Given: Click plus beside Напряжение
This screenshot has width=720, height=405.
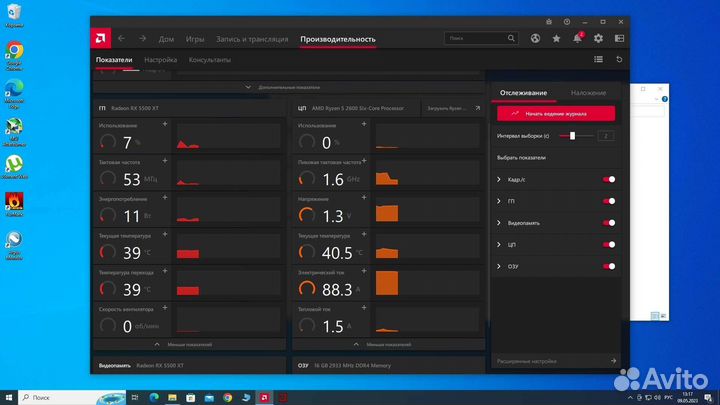Looking at the screenshot, I should coord(364,197).
